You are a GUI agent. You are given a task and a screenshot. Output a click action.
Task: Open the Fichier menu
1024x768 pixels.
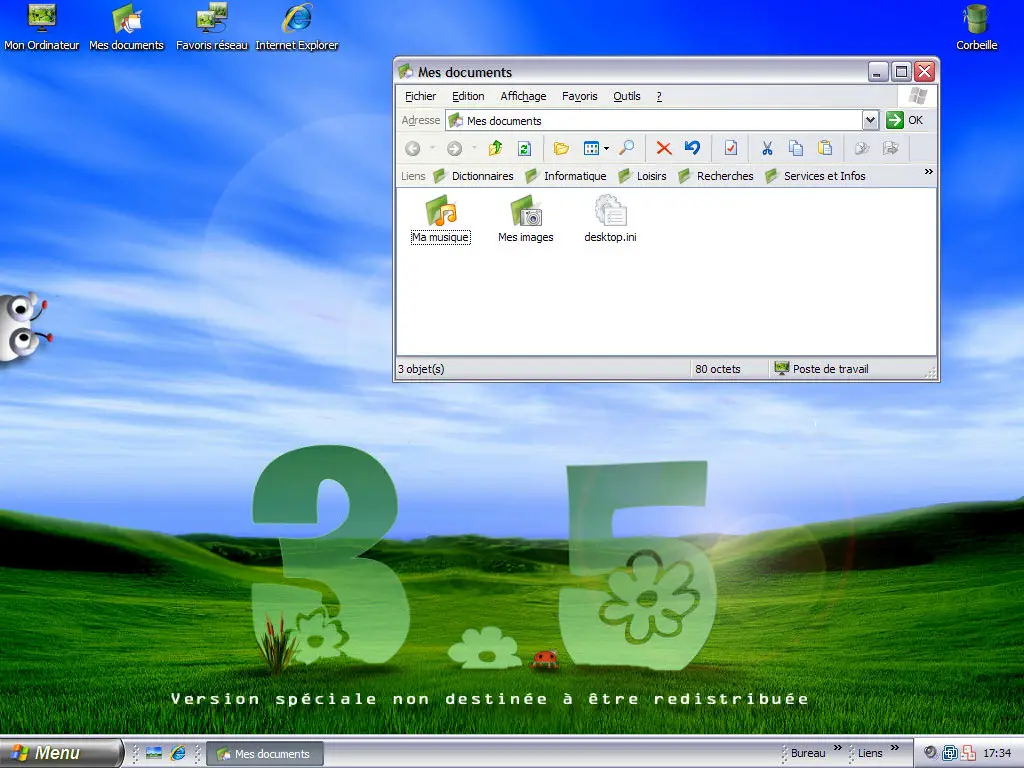421,96
